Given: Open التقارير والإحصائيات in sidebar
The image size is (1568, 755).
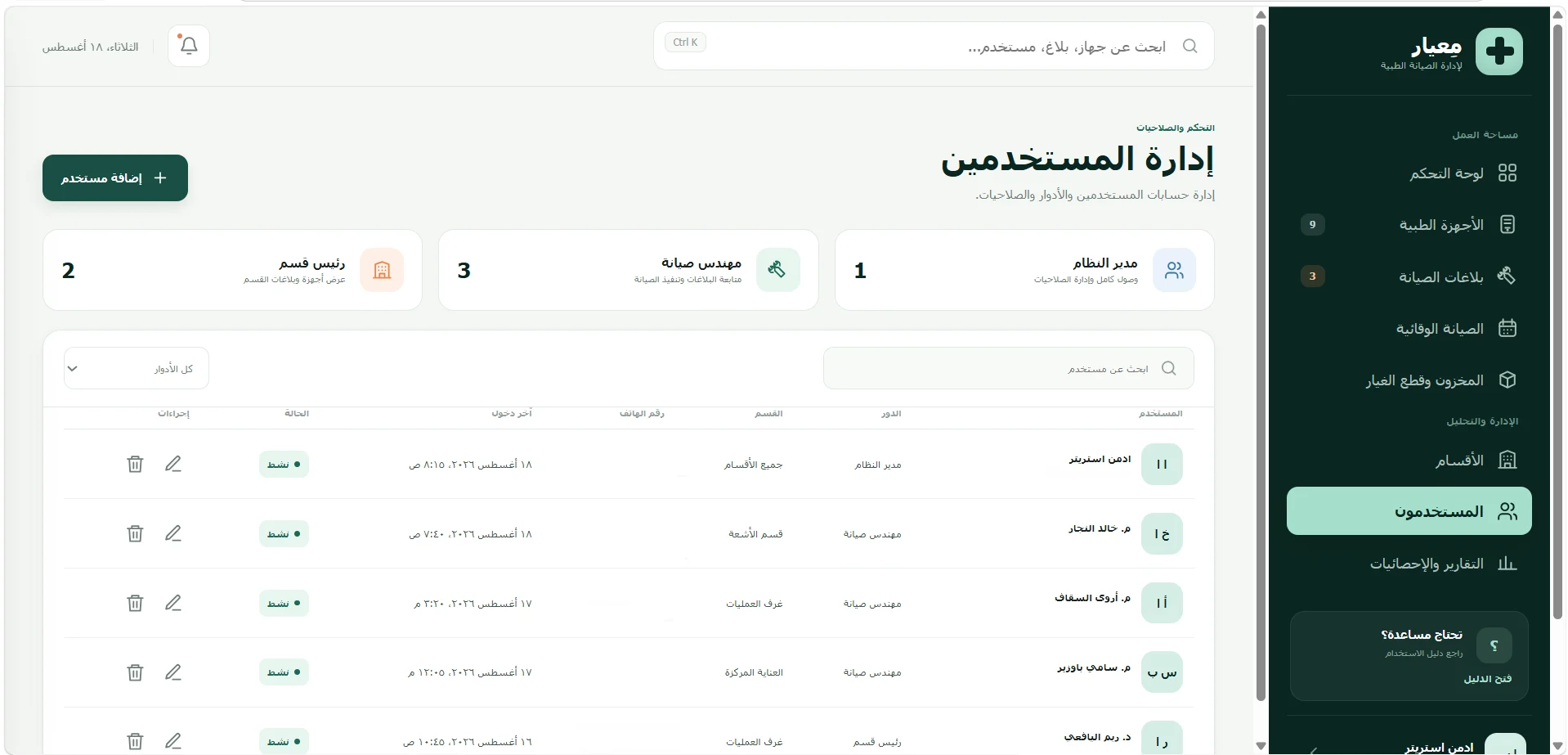Looking at the screenshot, I should [x=1409, y=564].
